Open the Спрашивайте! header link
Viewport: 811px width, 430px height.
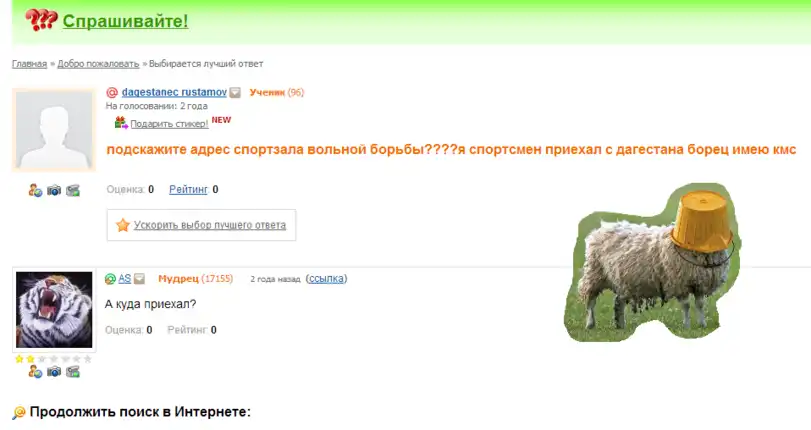pos(125,21)
